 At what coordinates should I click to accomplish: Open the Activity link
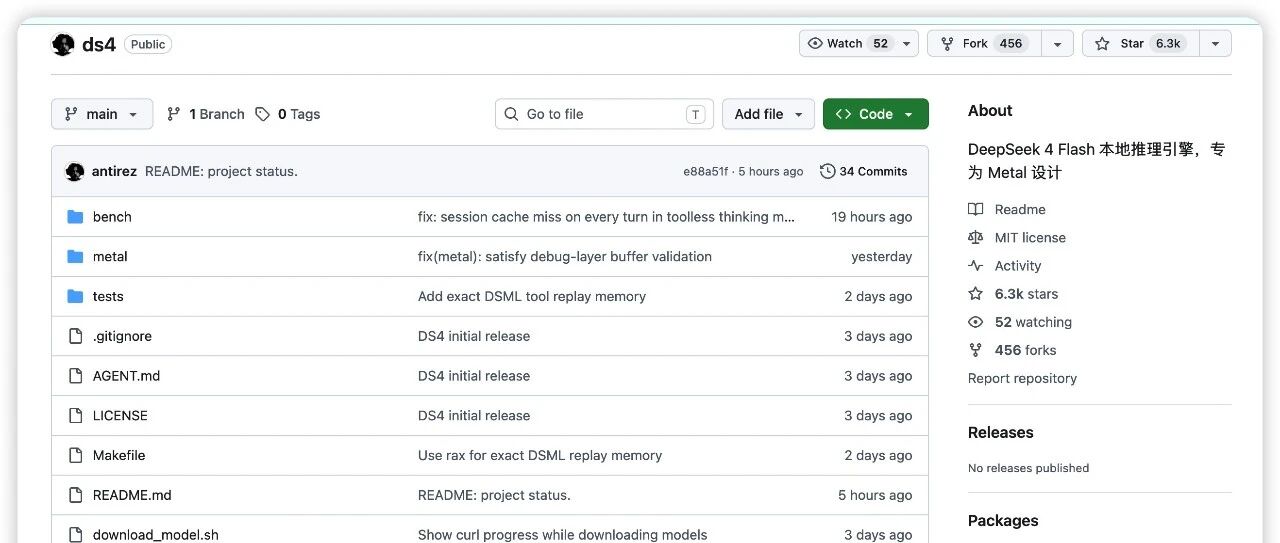[x=1018, y=265]
